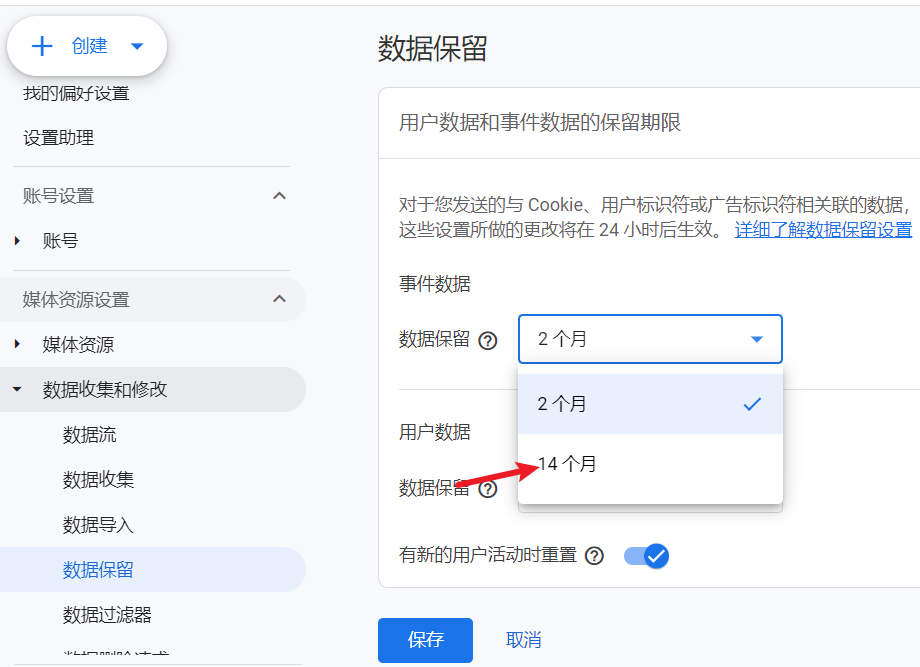Click the 保存 button
Screen dimensions: 920x667
pyautogui.click(x=425, y=640)
